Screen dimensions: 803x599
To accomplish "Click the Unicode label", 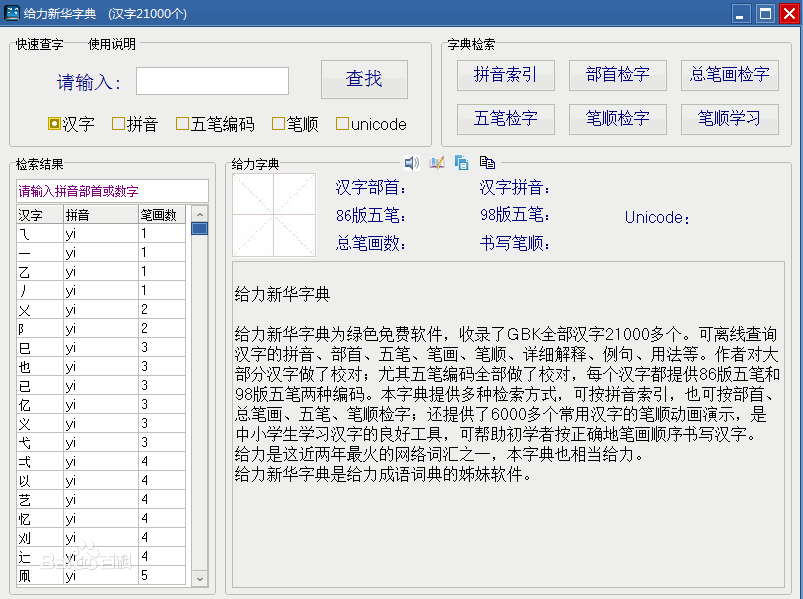I will pyautogui.click(x=657, y=217).
